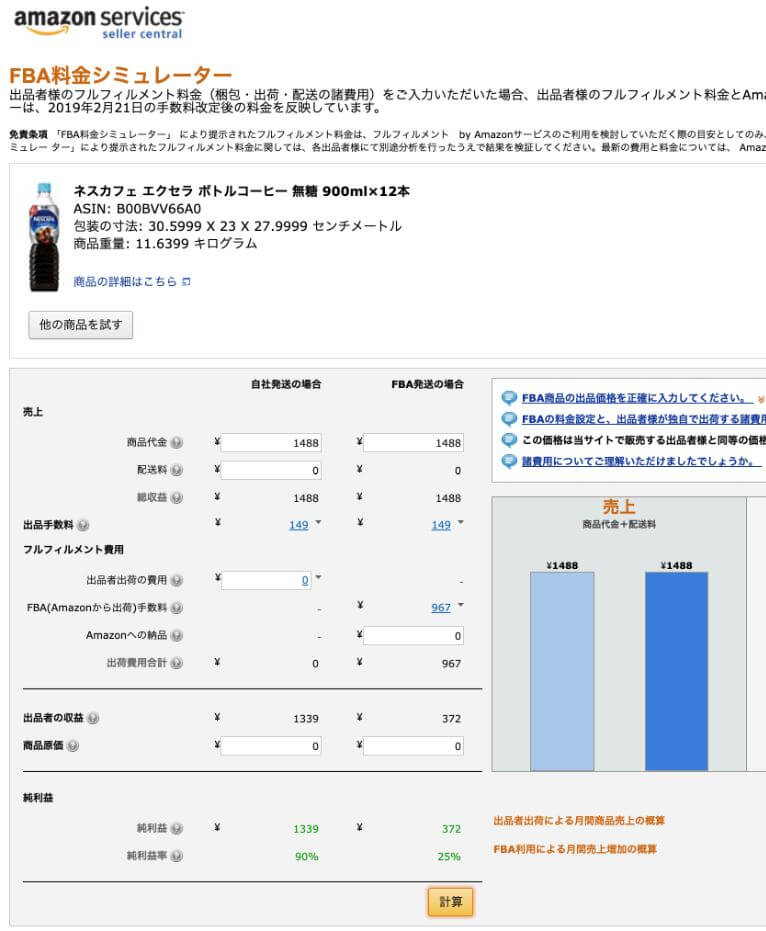Click speech bubble icon beside FBAの料金設定 tip
766x931 pixels.
tap(509, 419)
